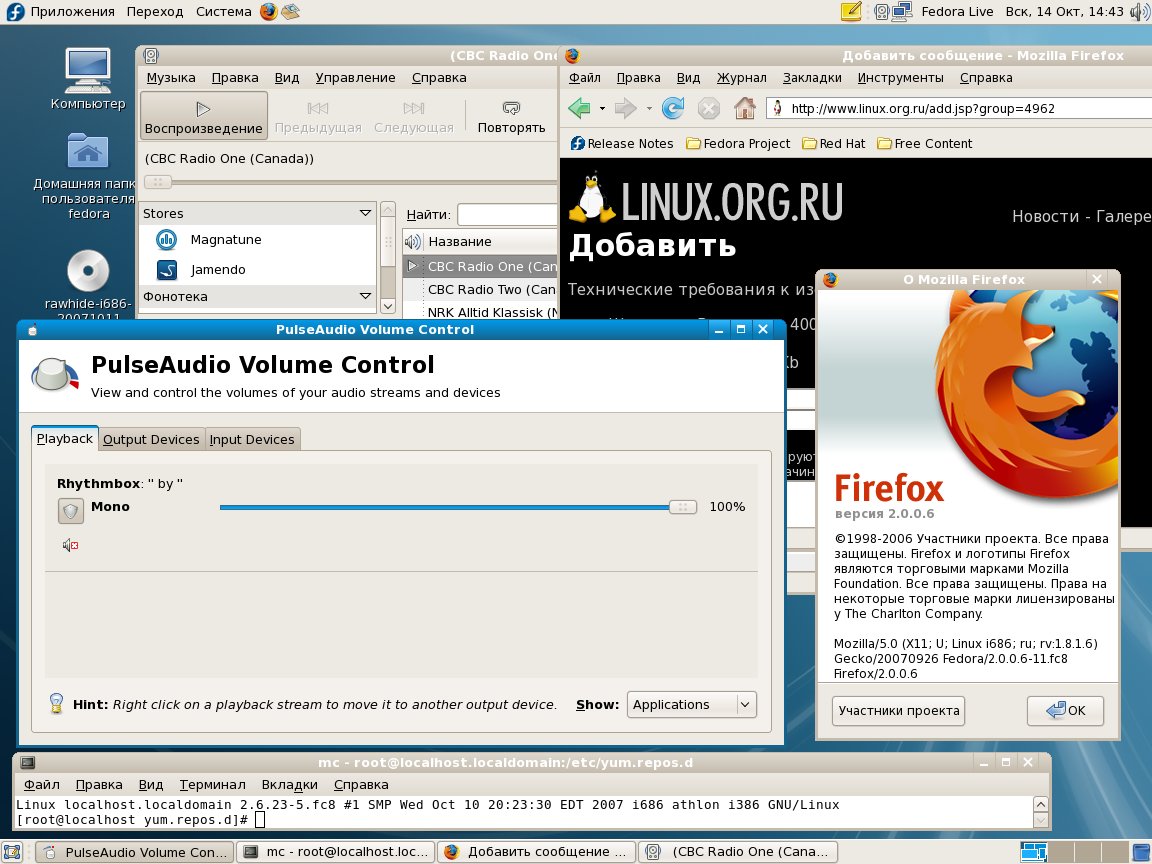The width and height of the screenshot is (1152, 864).
Task: Open the sticky notes icon in top panel
Action: [x=851, y=11]
